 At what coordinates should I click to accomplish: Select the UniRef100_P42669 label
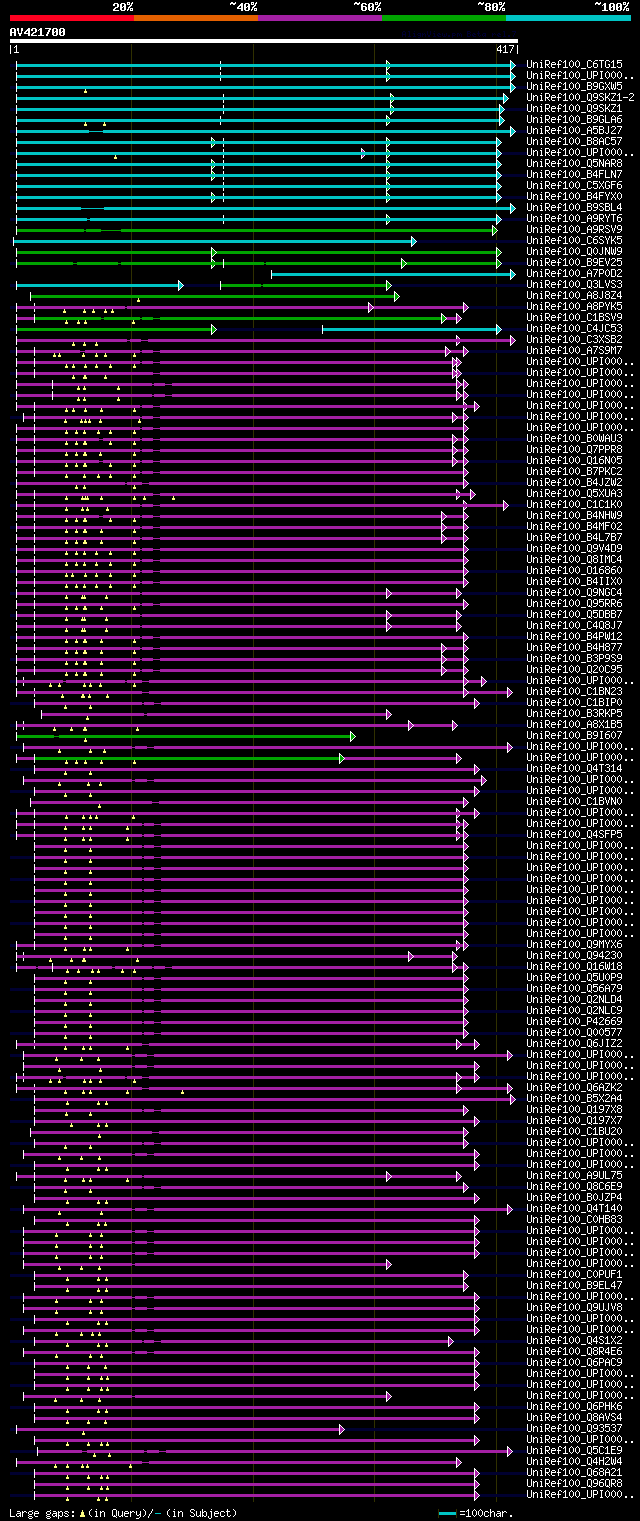pyautogui.click(x=573, y=1021)
